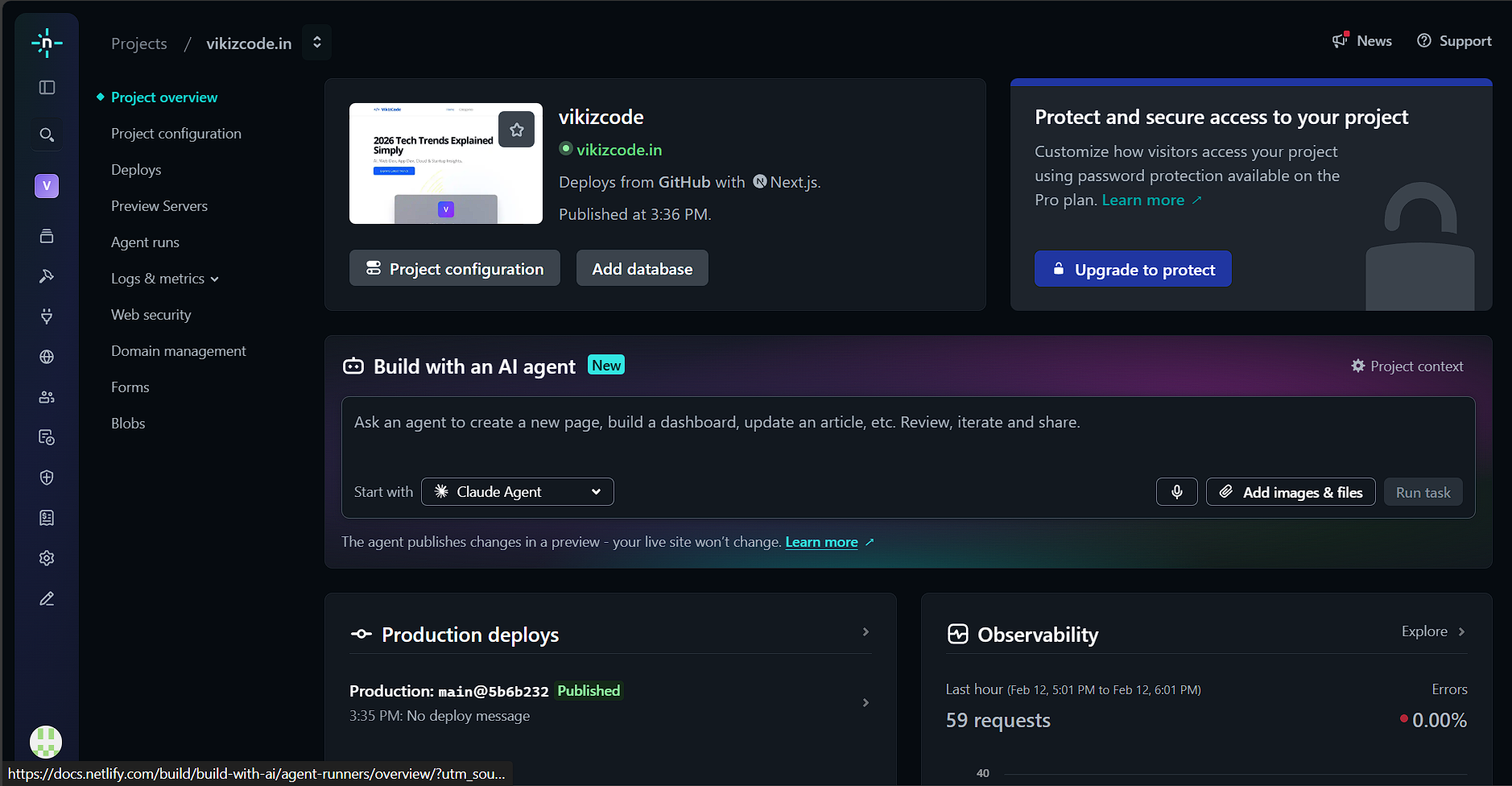Select the security shield icon in the sidebar
Screen dimensions: 1512x786
click(x=46, y=478)
